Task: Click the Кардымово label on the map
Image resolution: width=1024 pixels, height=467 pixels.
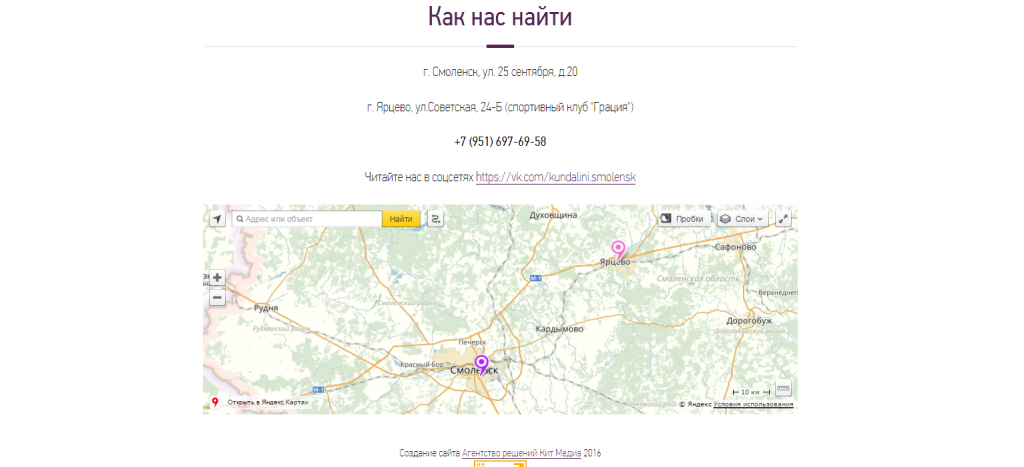Action: point(559,329)
